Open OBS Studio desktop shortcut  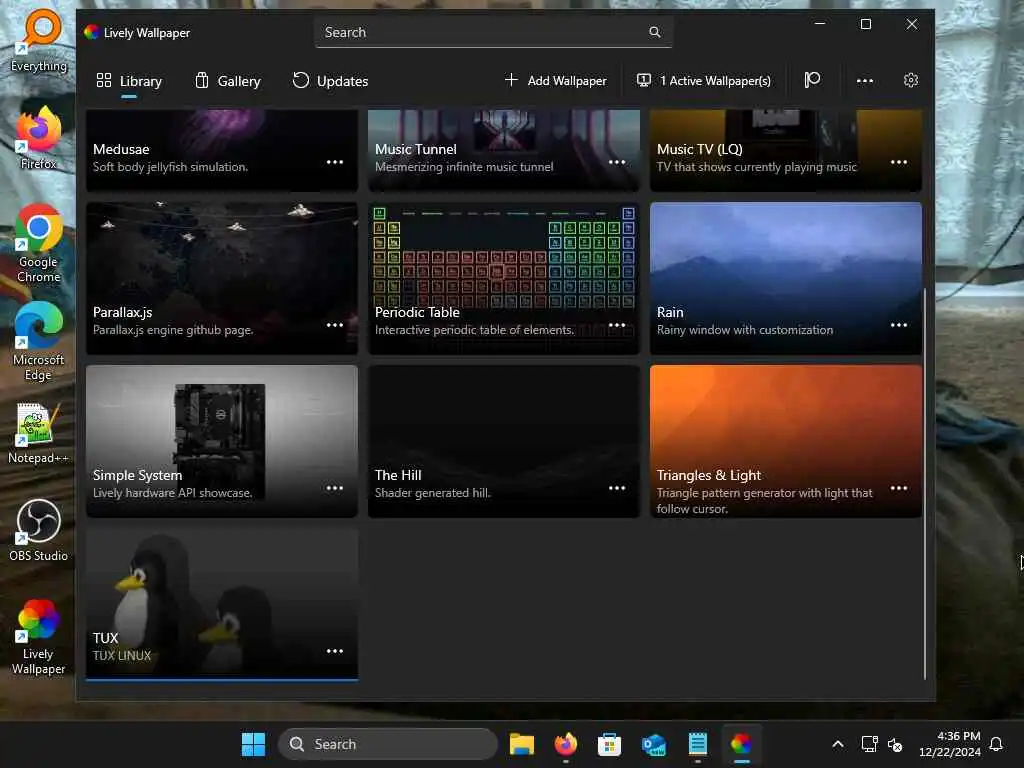click(x=39, y=530)
